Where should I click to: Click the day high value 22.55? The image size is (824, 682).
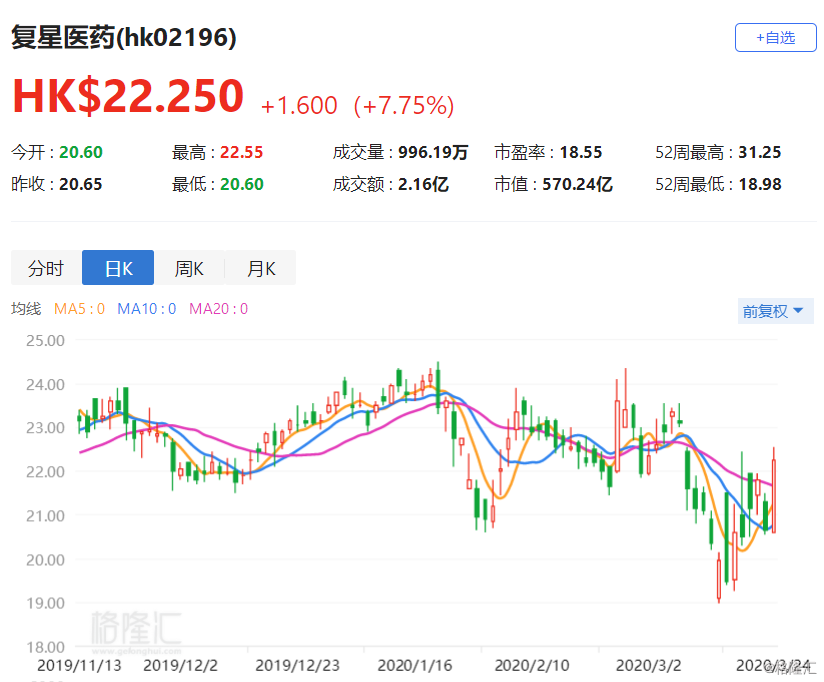point(241,152)
